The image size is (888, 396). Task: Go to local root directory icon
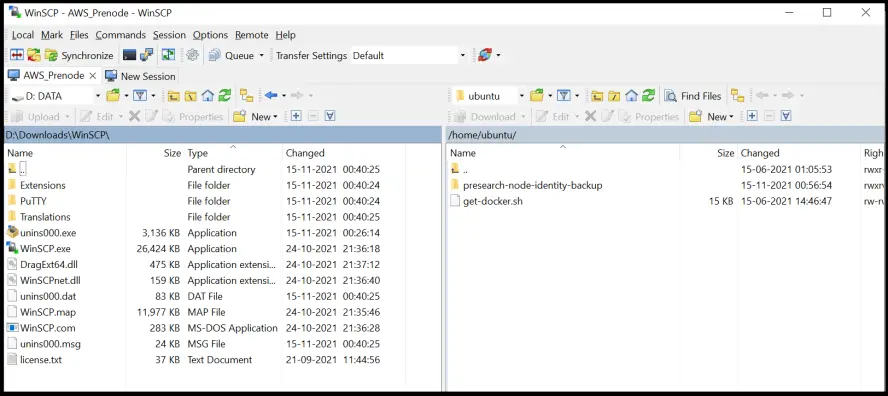190,96
